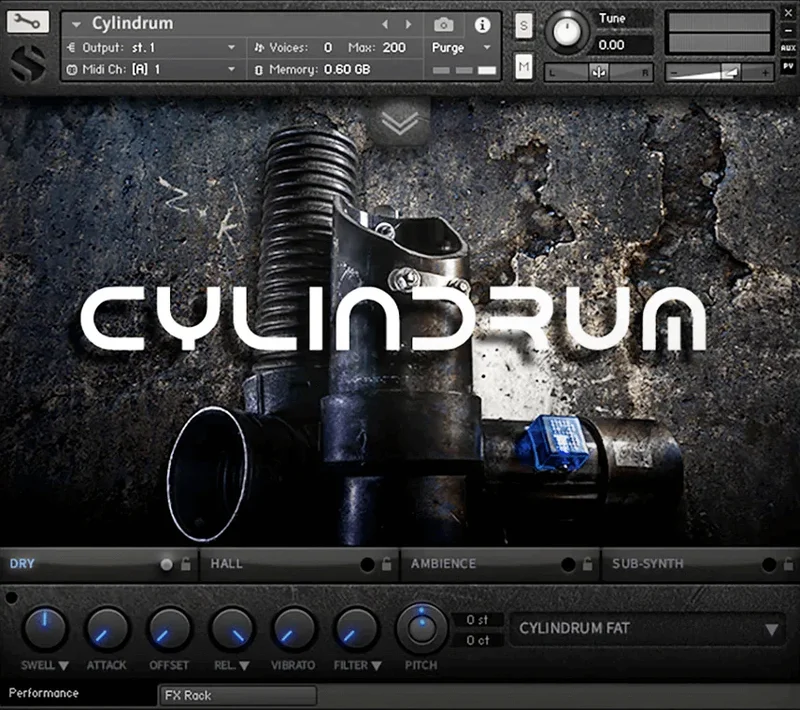800x710 pixels.
Task: Click the 0 ct cents pitch field
Action: pyautogui.click(x=478, y=640)
